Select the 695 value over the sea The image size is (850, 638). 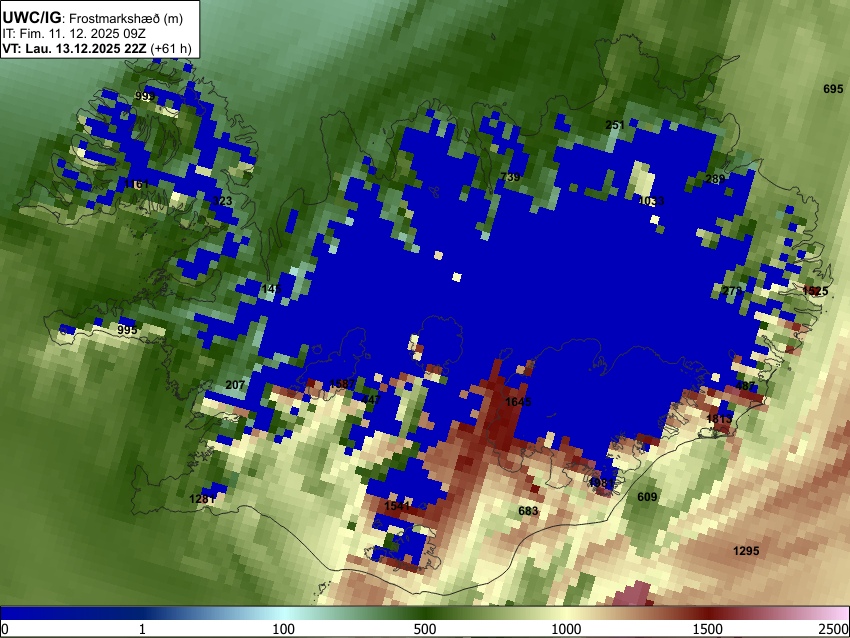(x=833, y=89)
